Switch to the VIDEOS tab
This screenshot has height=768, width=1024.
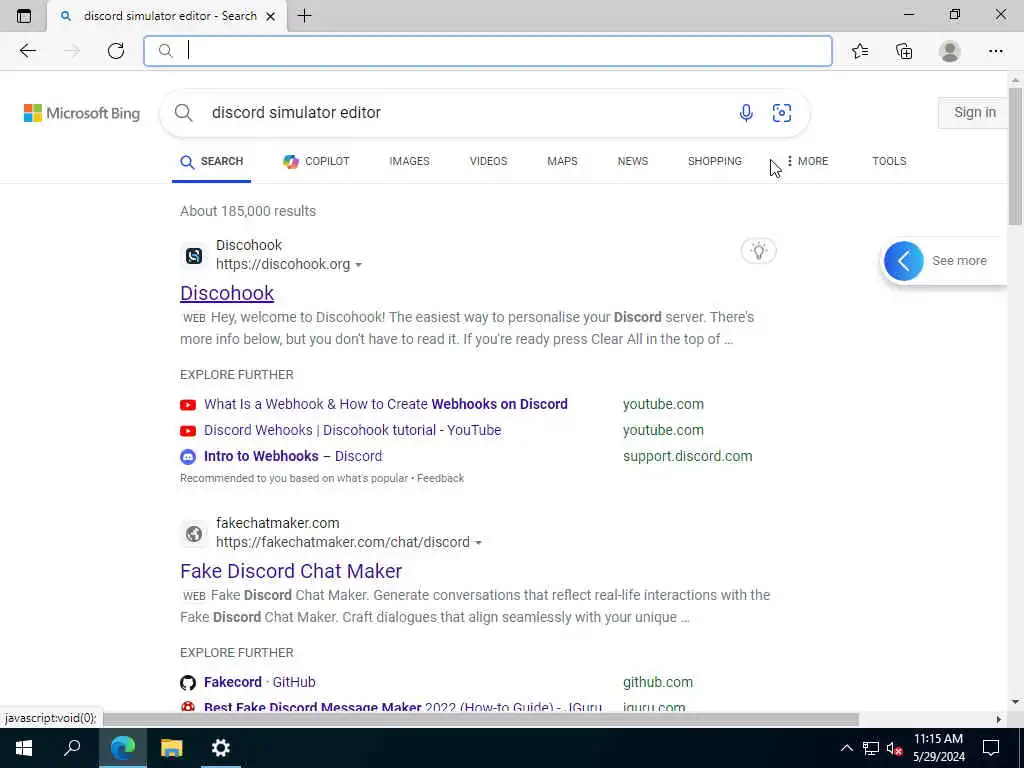488,161
